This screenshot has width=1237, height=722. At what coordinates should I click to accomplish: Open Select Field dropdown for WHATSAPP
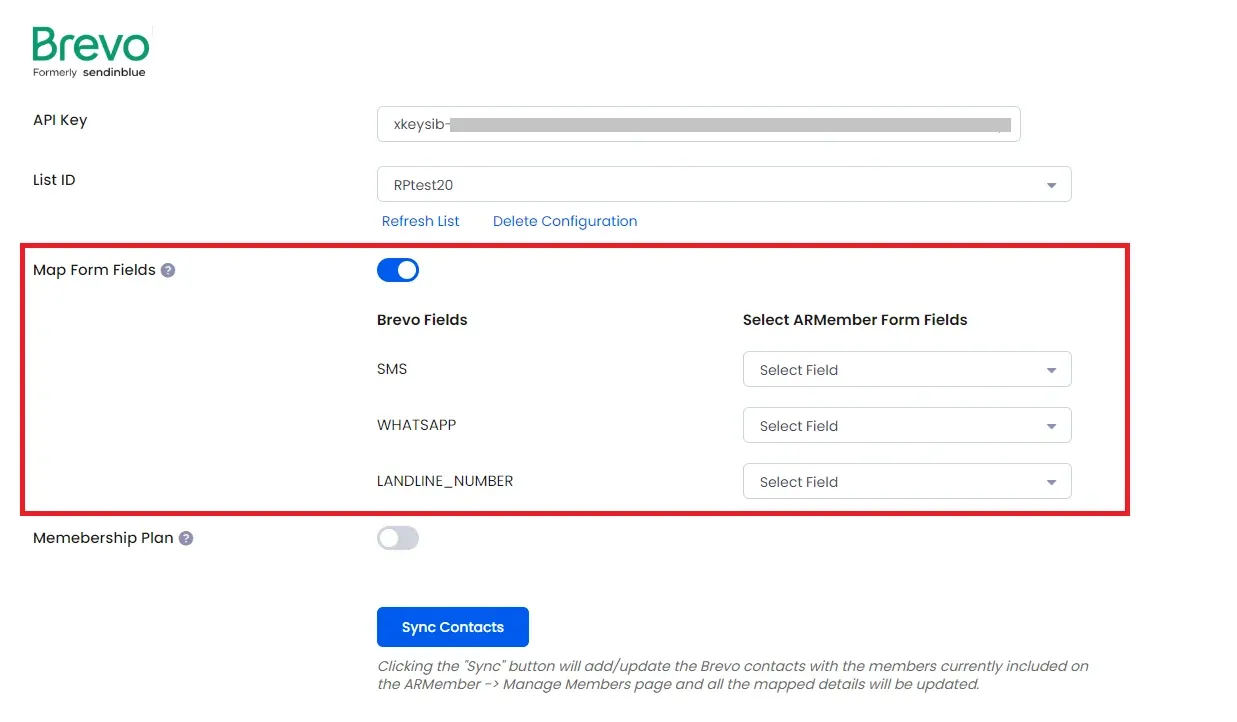[x=907, y=425]
